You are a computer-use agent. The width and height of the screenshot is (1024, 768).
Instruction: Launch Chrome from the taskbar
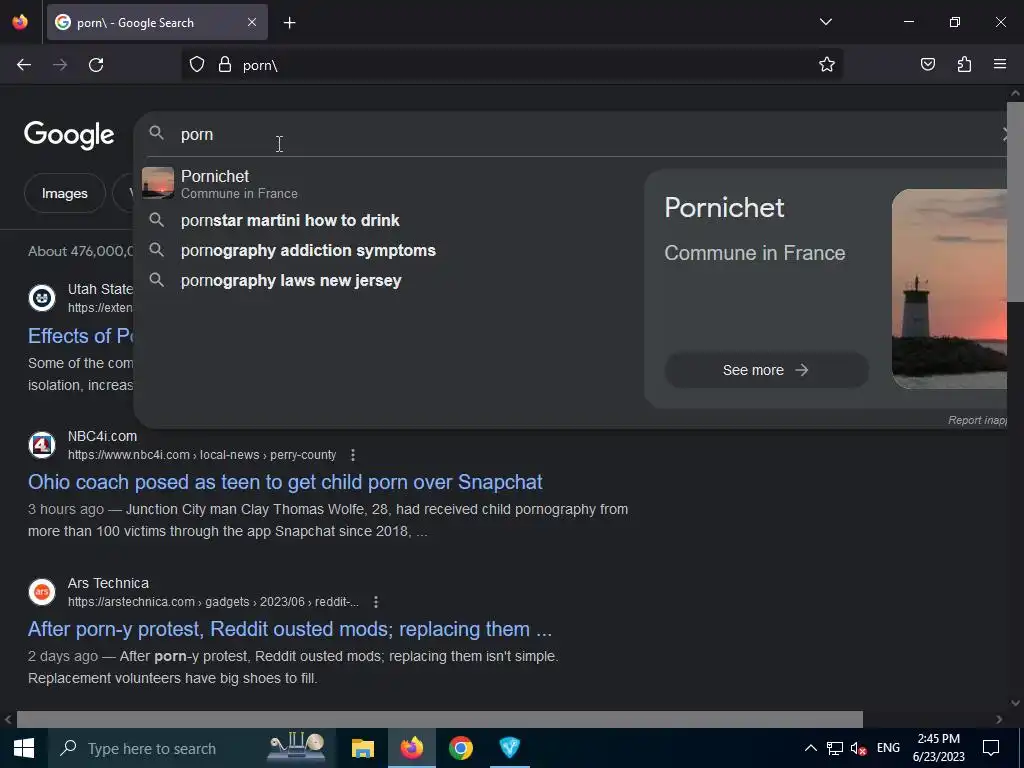(x=460, y=748)
